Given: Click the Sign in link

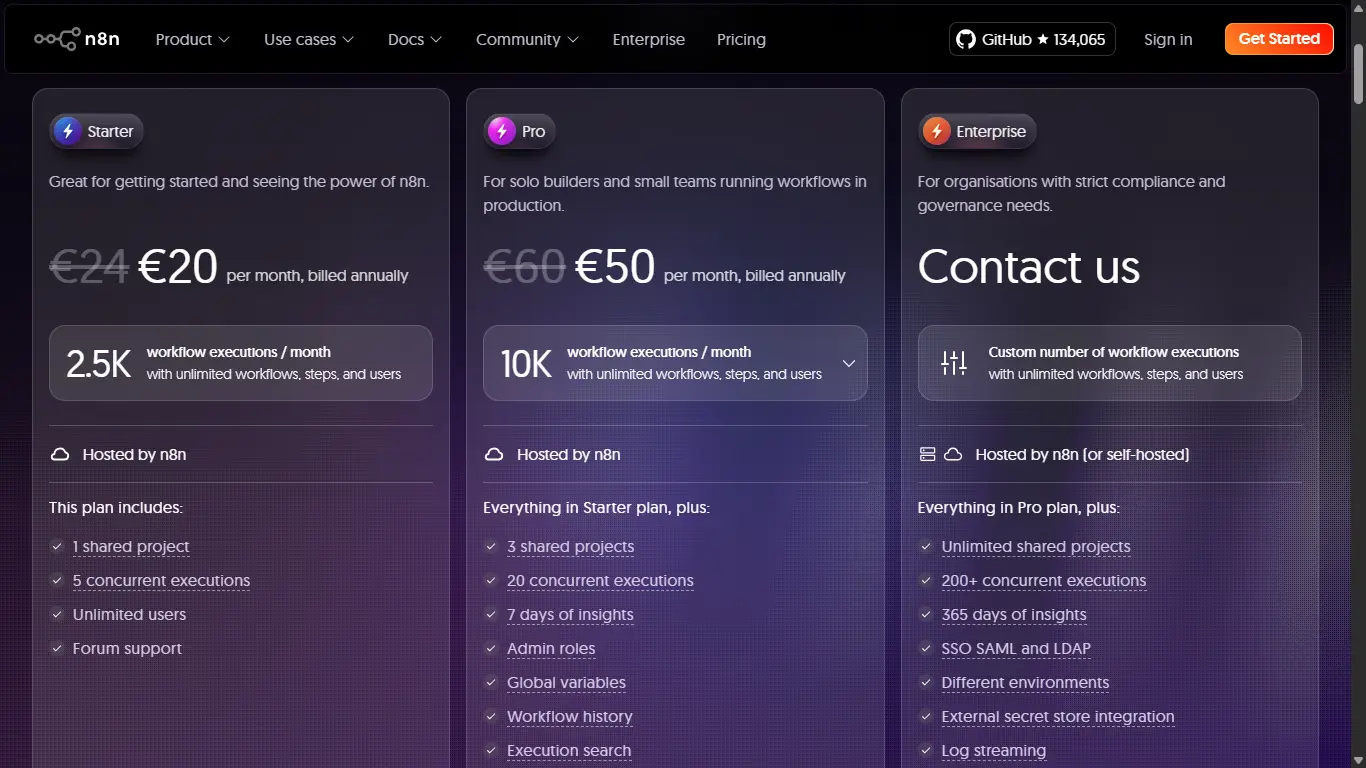Looking at the screenshot, I should [x=1168, y=39].
